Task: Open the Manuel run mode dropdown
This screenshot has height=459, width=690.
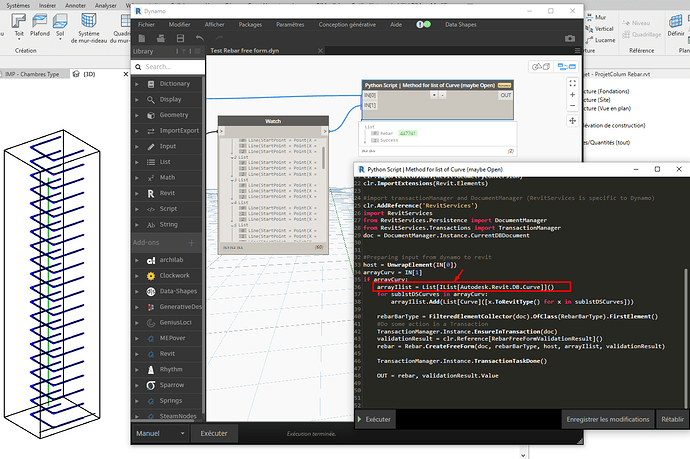Action: [160, 433]
